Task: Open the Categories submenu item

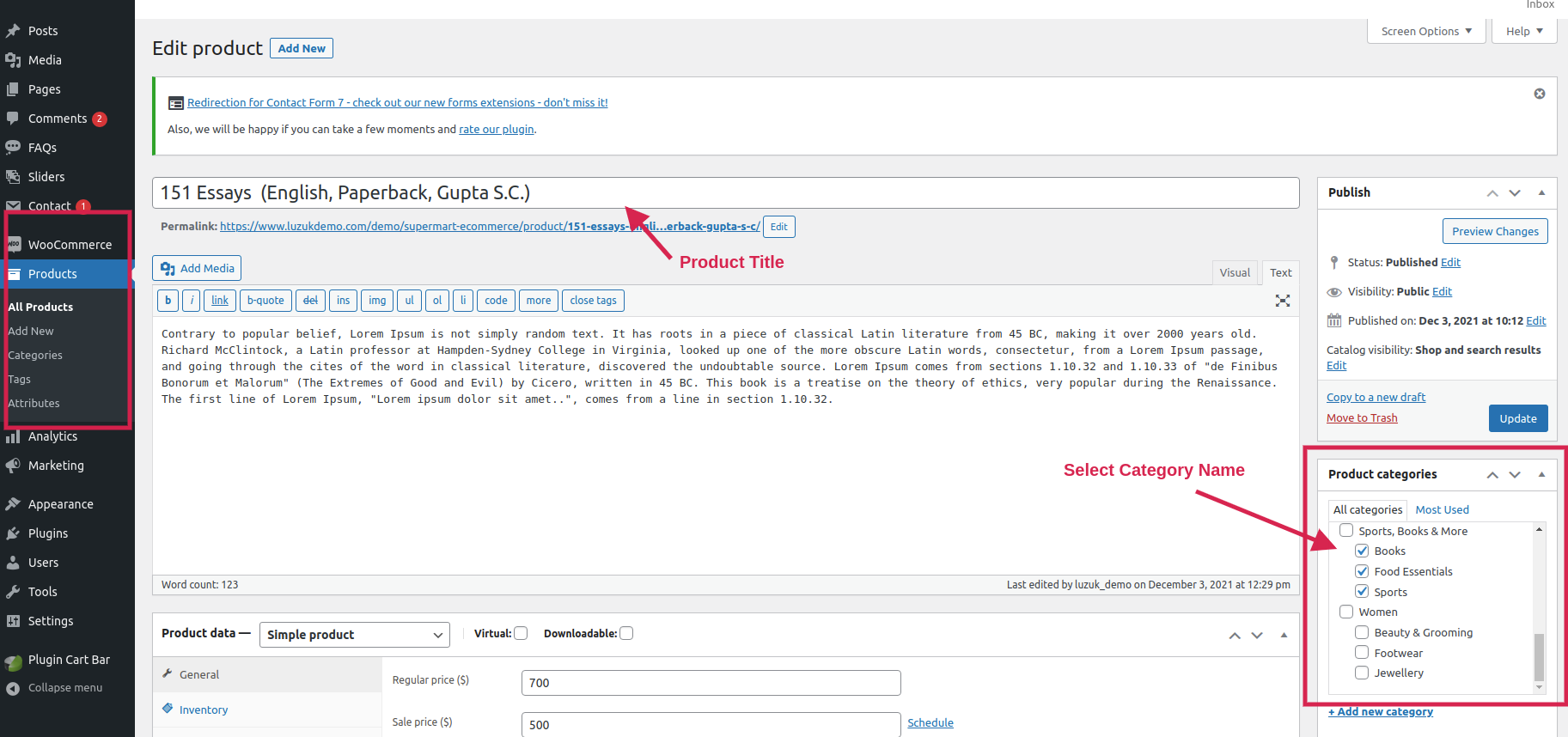Action: [x=35, y=356]
